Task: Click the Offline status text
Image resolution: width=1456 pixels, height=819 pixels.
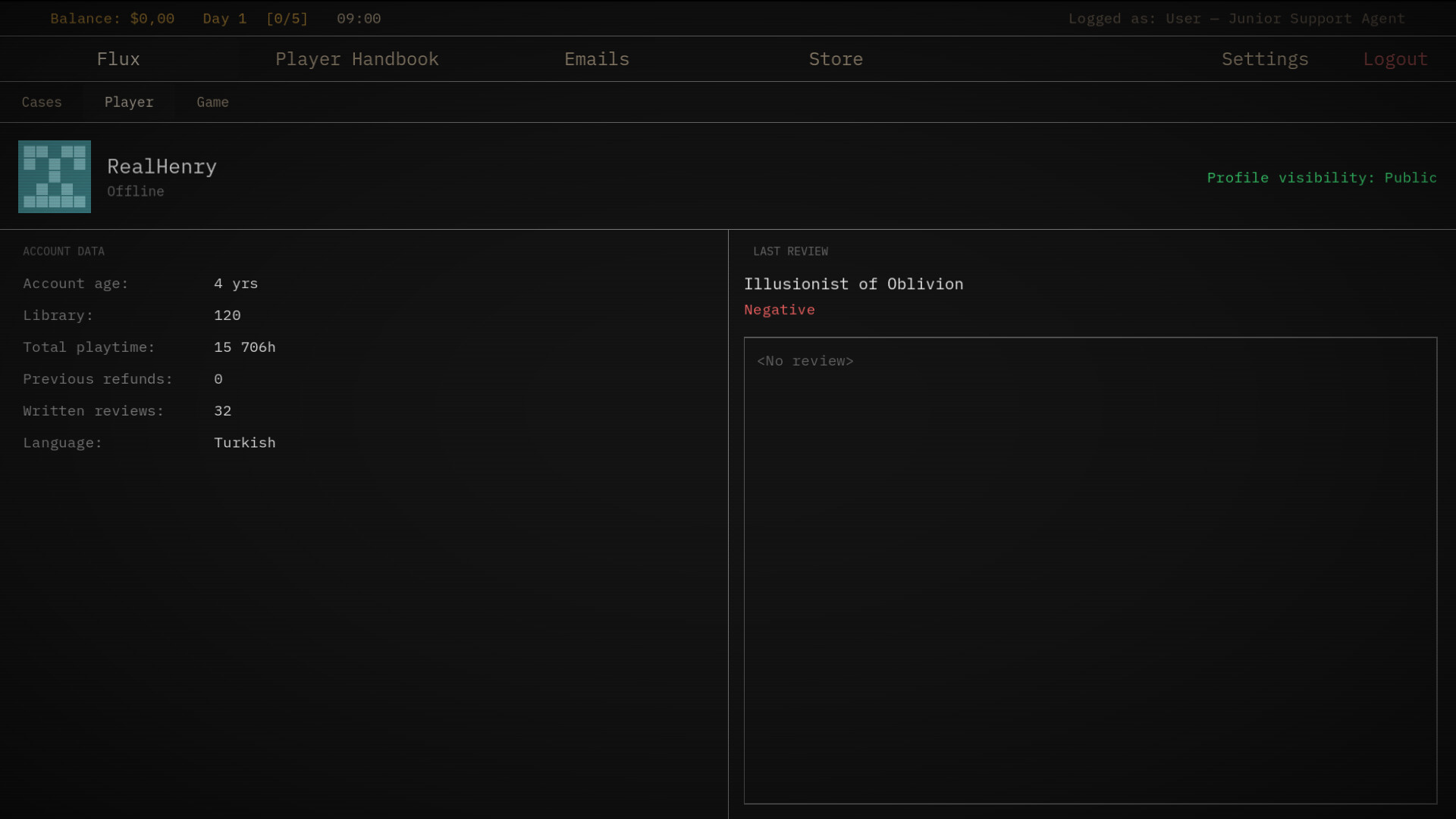Action: coord(136,192)
